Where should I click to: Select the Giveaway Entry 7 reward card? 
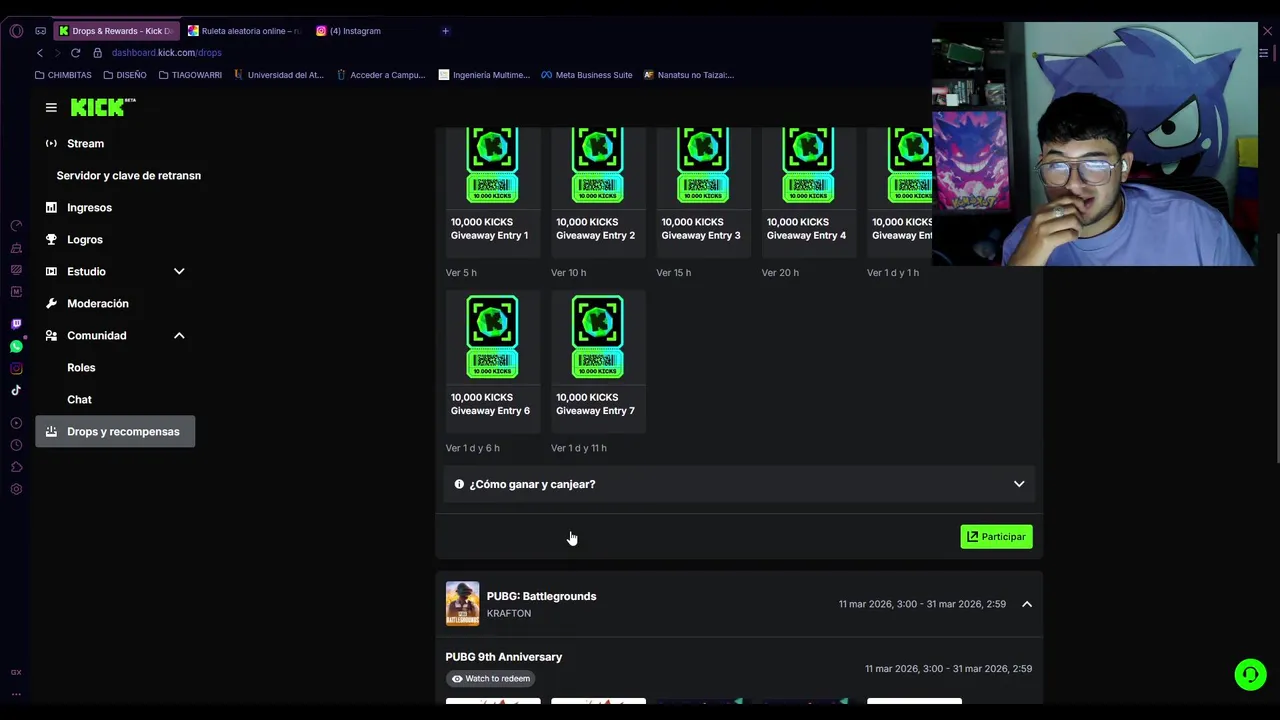click(598, 361)
